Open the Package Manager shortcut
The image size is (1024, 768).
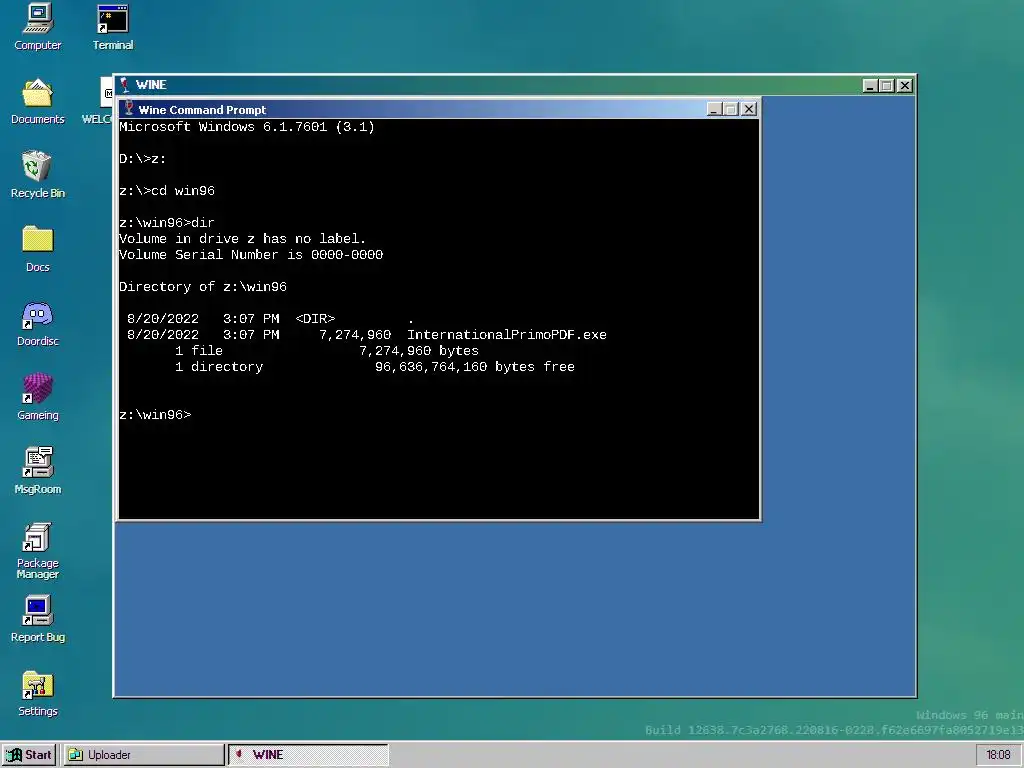coord(37,550)
